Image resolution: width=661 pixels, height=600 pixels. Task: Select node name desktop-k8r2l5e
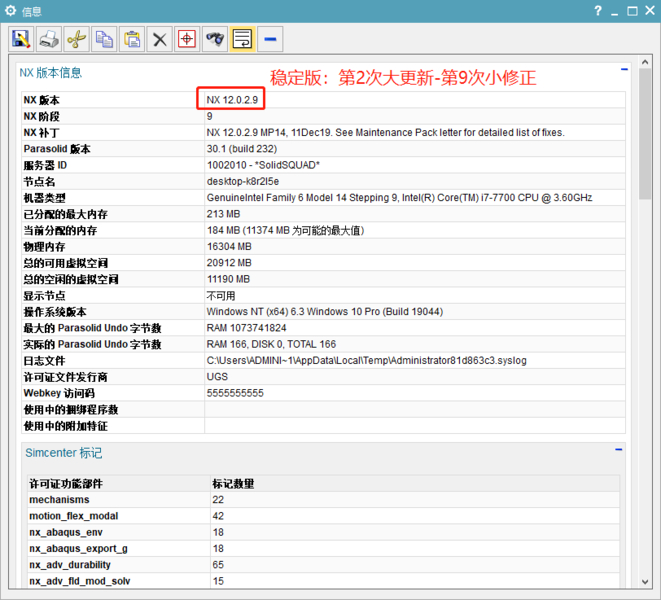coord(243,181)
